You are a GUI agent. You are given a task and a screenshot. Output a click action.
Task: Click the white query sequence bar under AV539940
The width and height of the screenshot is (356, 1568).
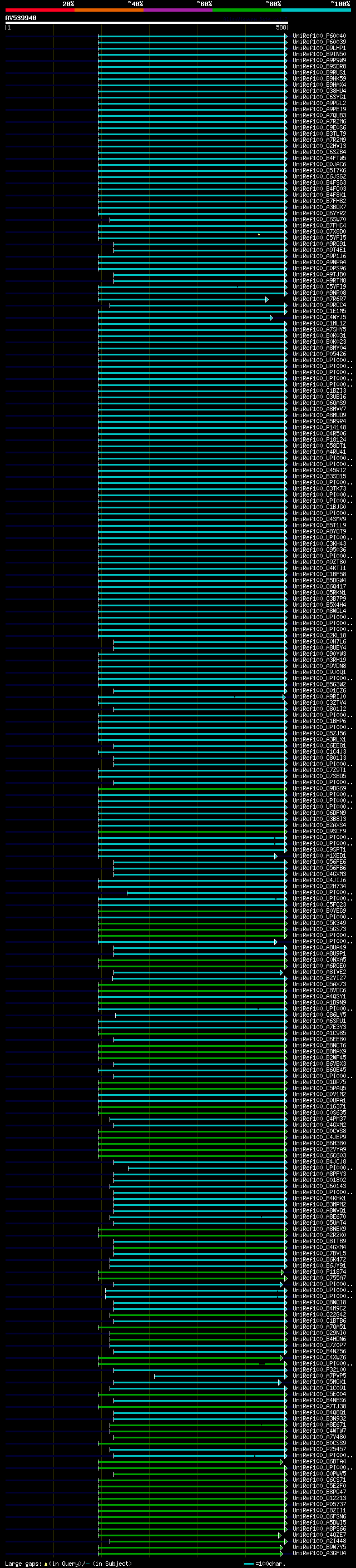146,22
